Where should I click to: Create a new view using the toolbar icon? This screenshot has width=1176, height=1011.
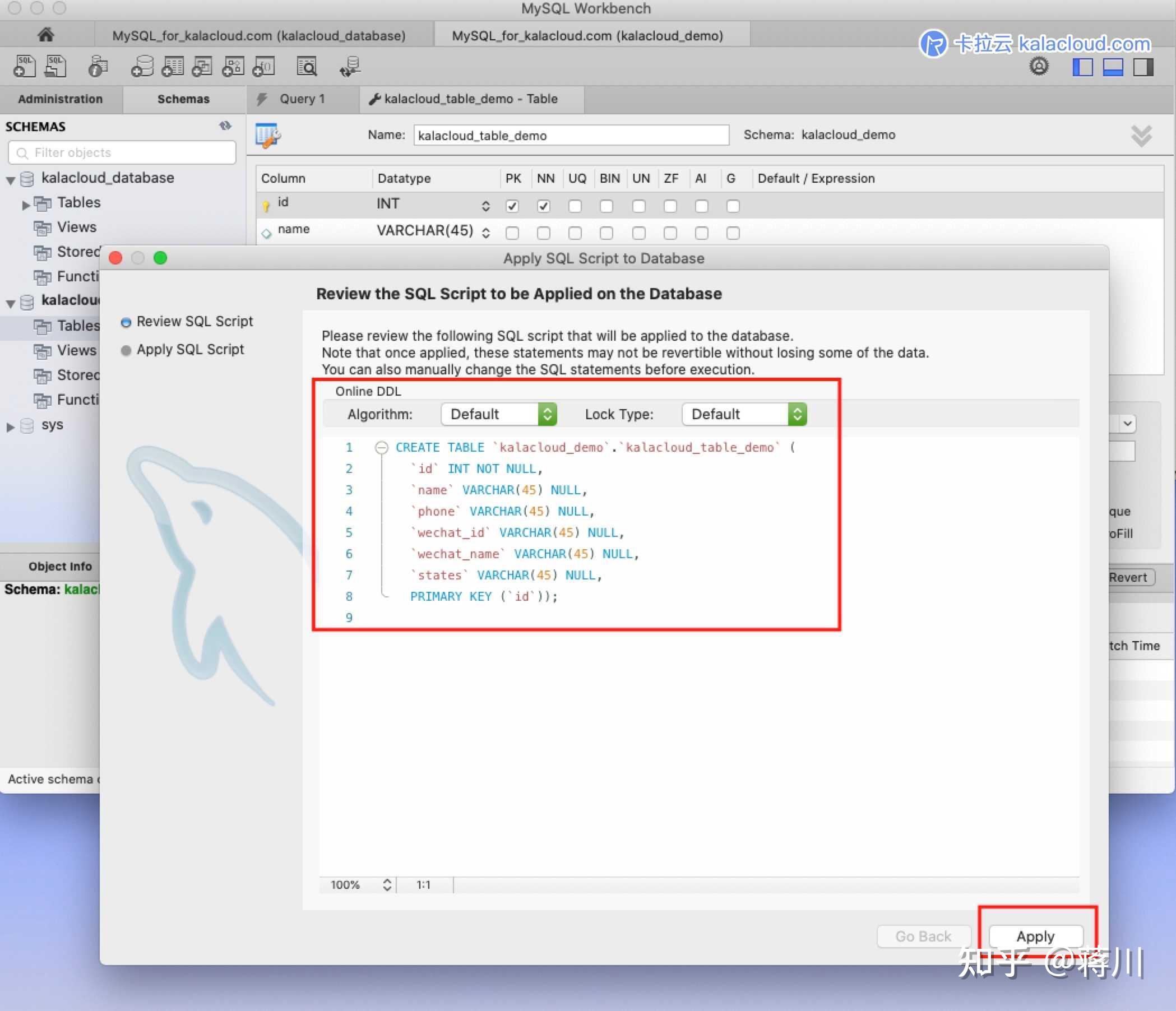(201, 66)
